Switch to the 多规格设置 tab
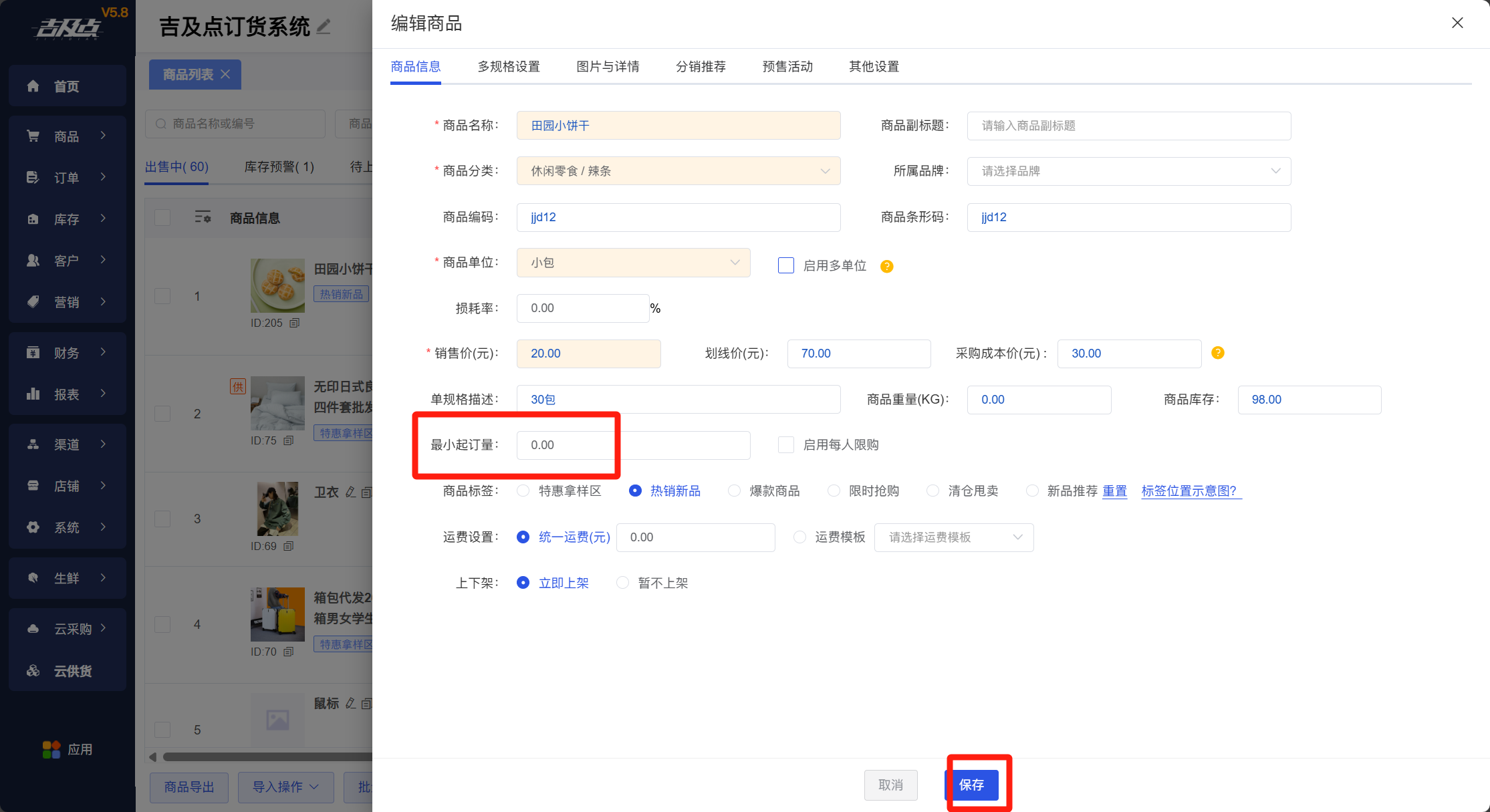This screenshot has width=1490, height=812. (x=508, y=67)
